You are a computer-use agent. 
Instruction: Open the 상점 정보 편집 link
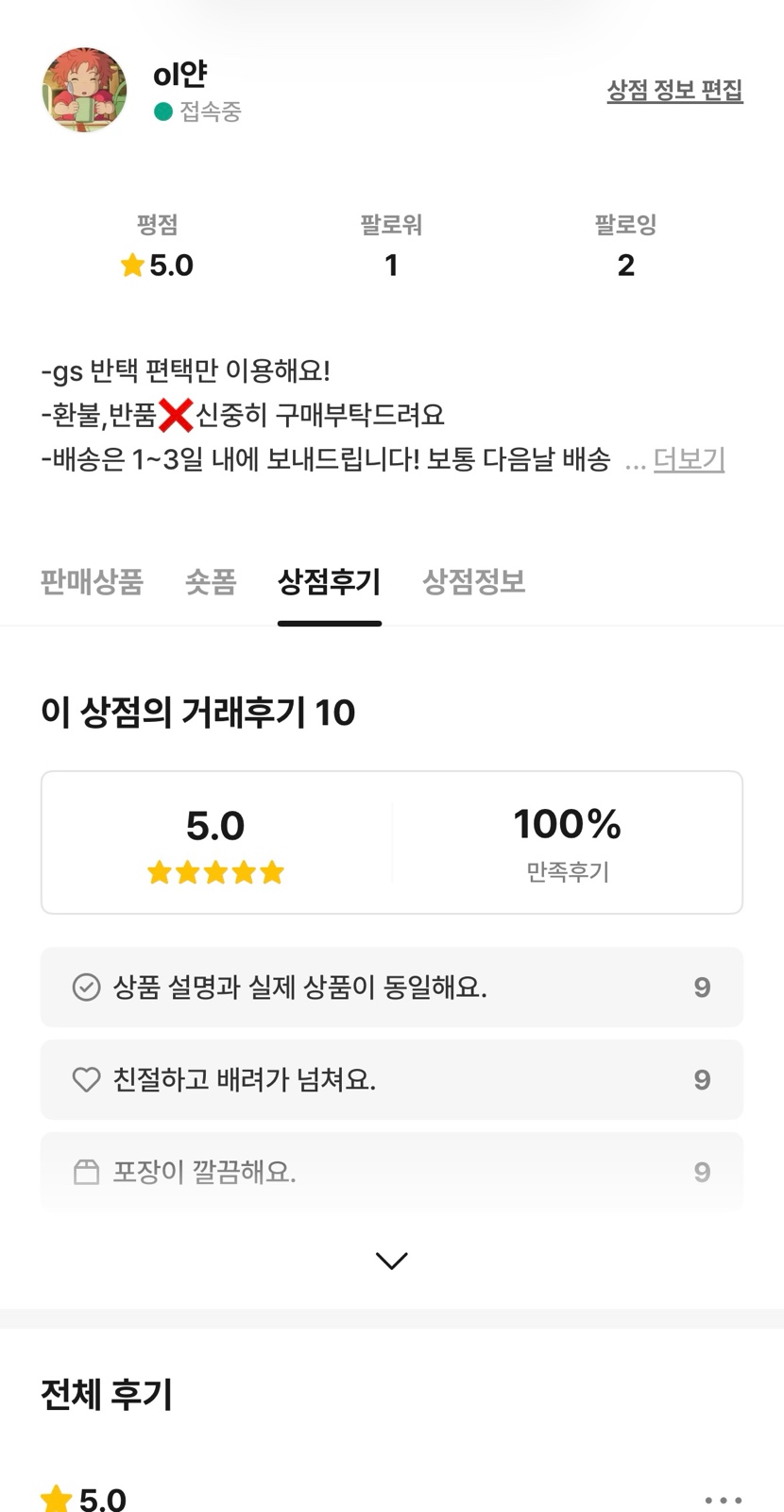coord(674,91)
